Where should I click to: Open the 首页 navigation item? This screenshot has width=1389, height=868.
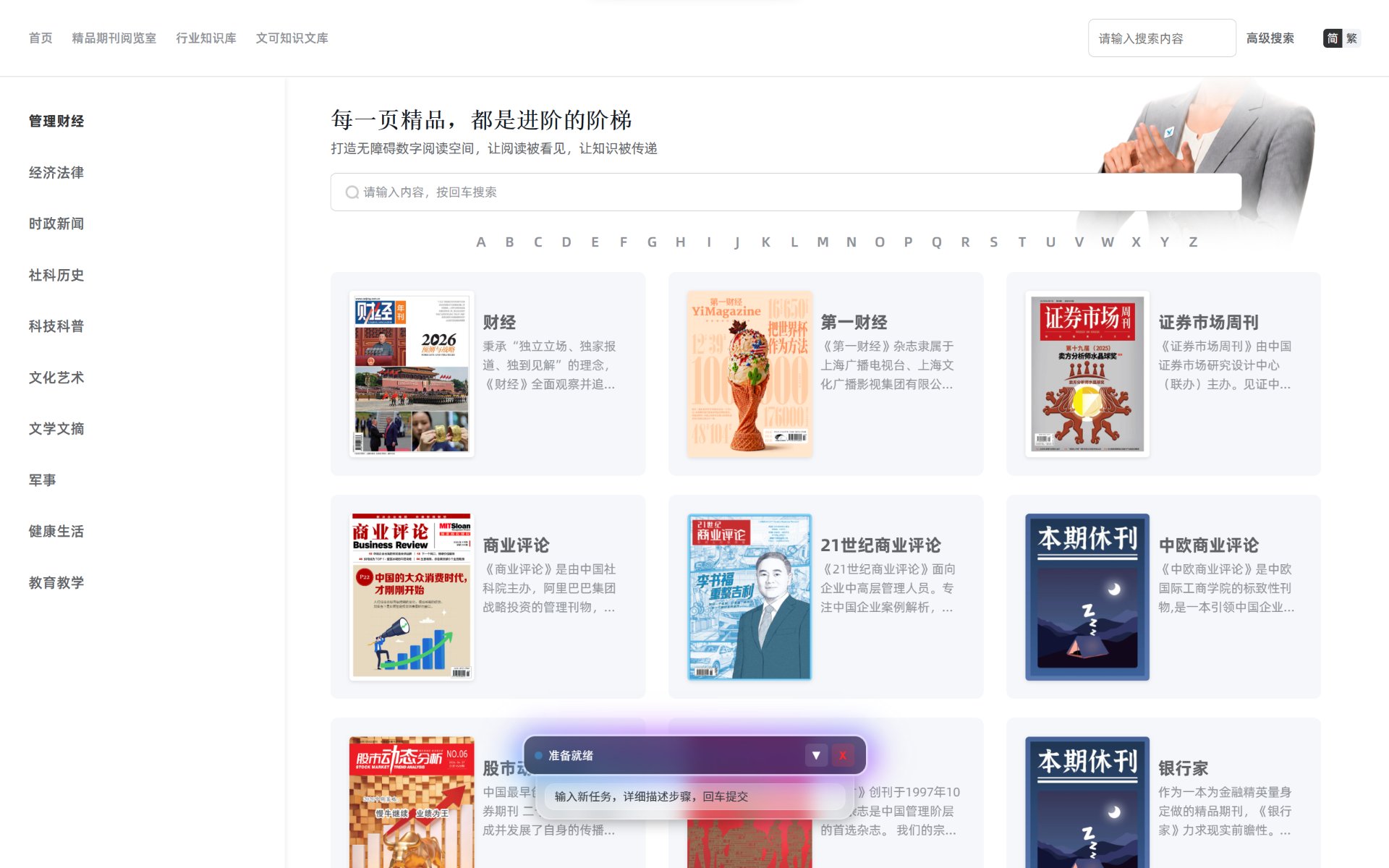41,38
